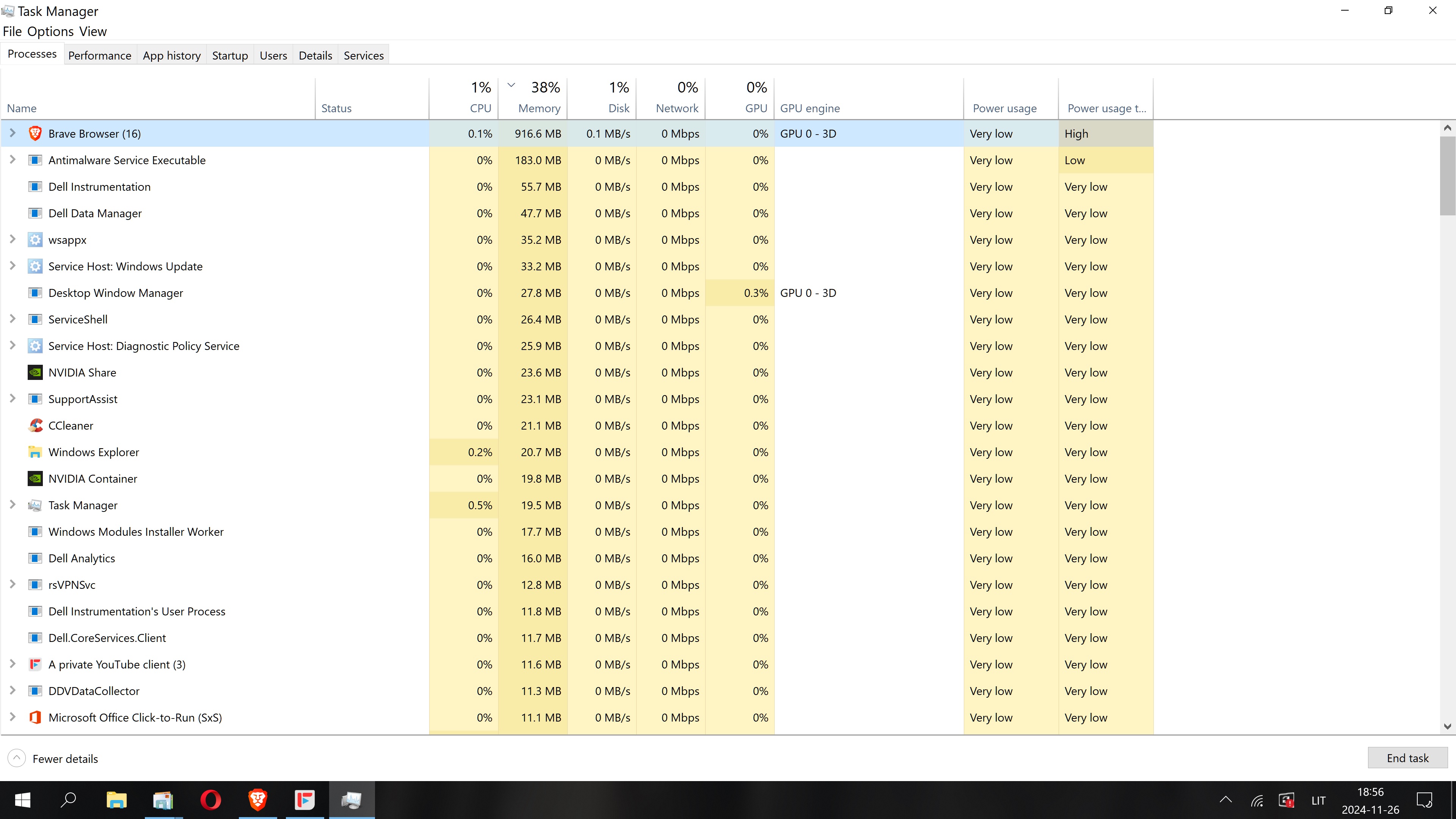Switch to the Performance tab

pos(99,55)
